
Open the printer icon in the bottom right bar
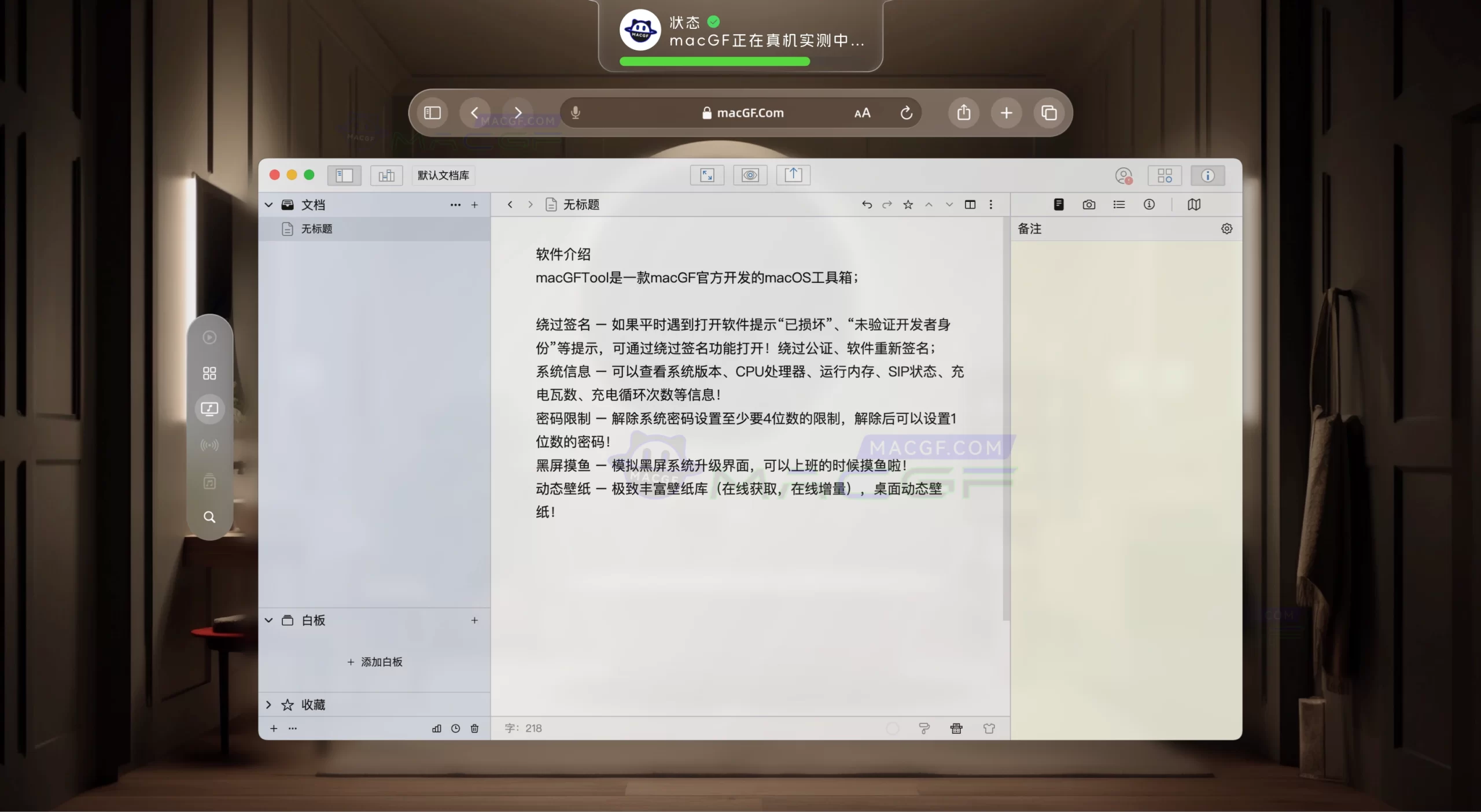956,729
